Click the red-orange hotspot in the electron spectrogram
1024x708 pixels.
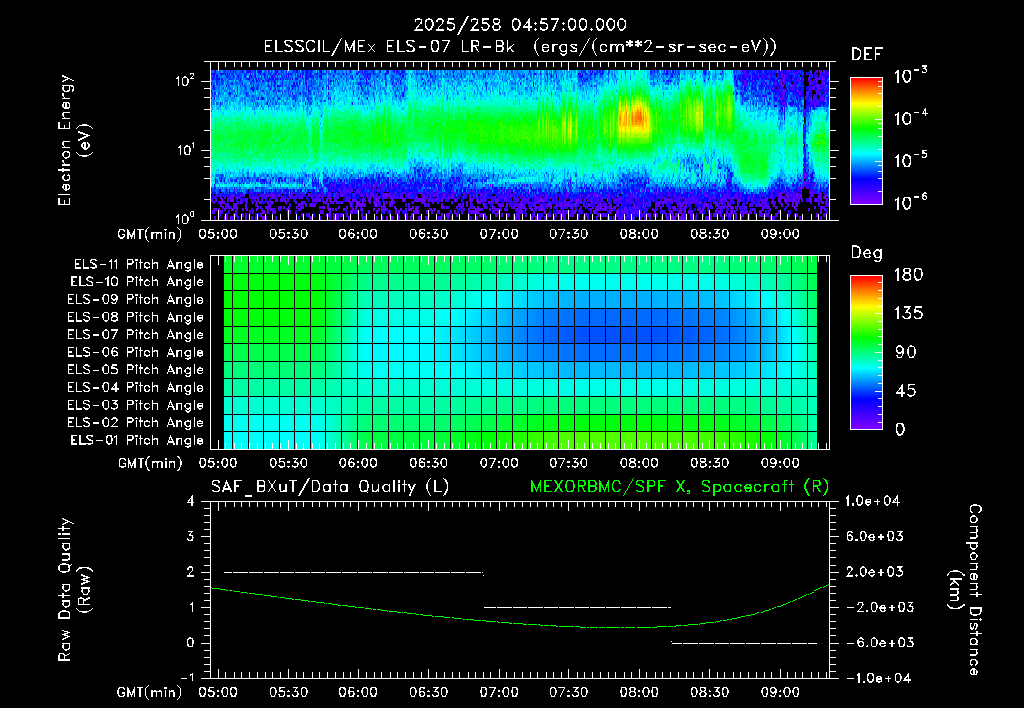pyautogui.click(x=637, y=118)
